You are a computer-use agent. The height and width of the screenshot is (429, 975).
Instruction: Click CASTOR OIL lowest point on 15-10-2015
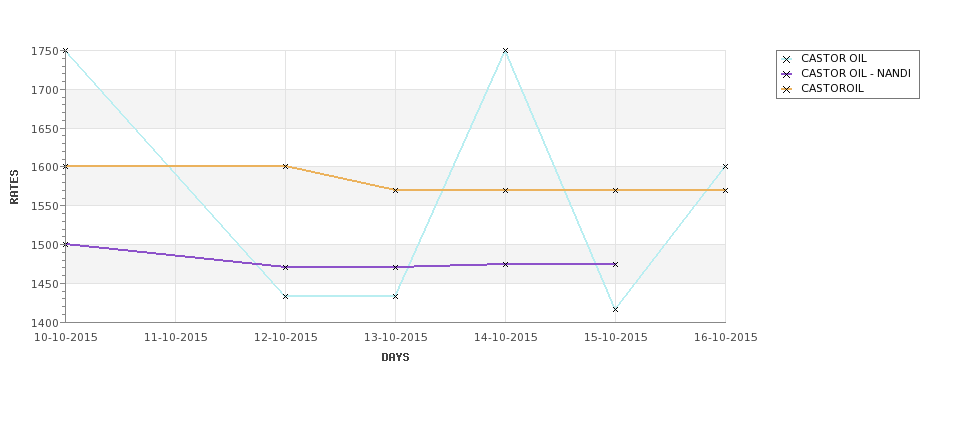[x=616, y=310]
